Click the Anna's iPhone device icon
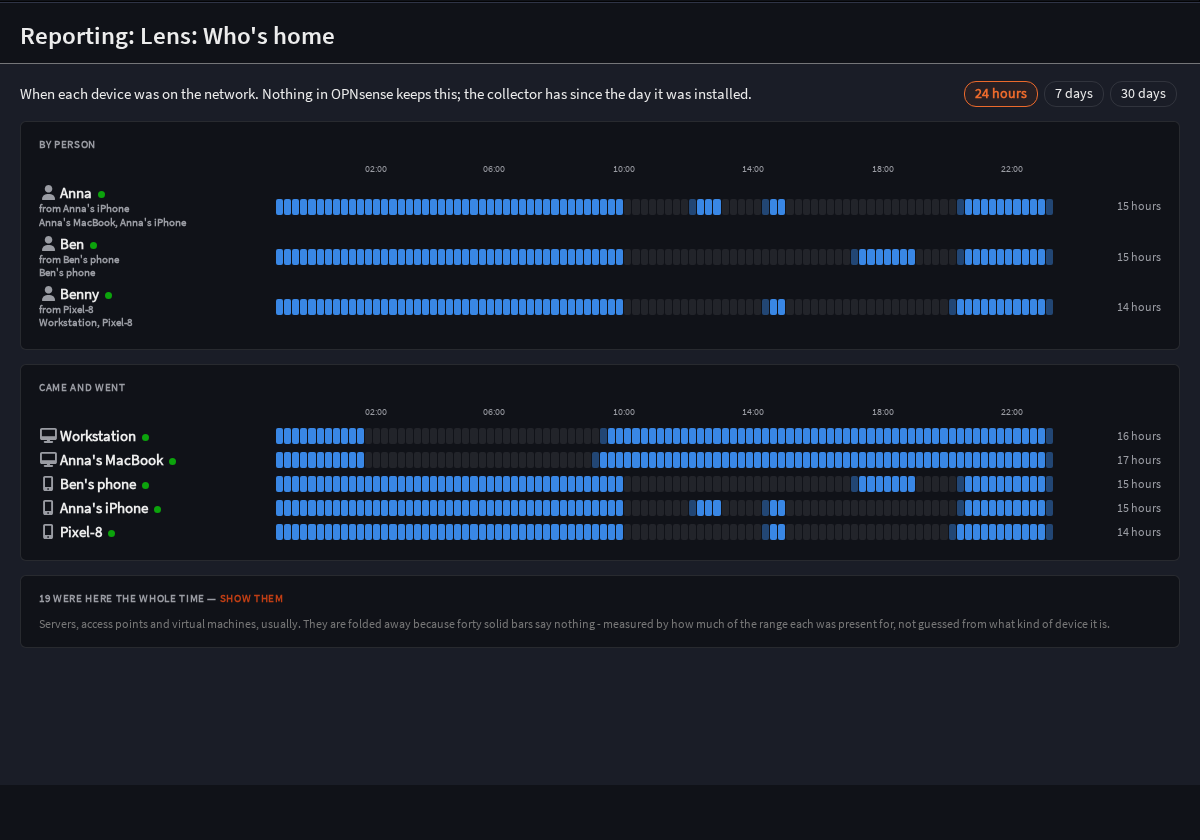The image size is (1200, 840). click(x=48, y=508)
